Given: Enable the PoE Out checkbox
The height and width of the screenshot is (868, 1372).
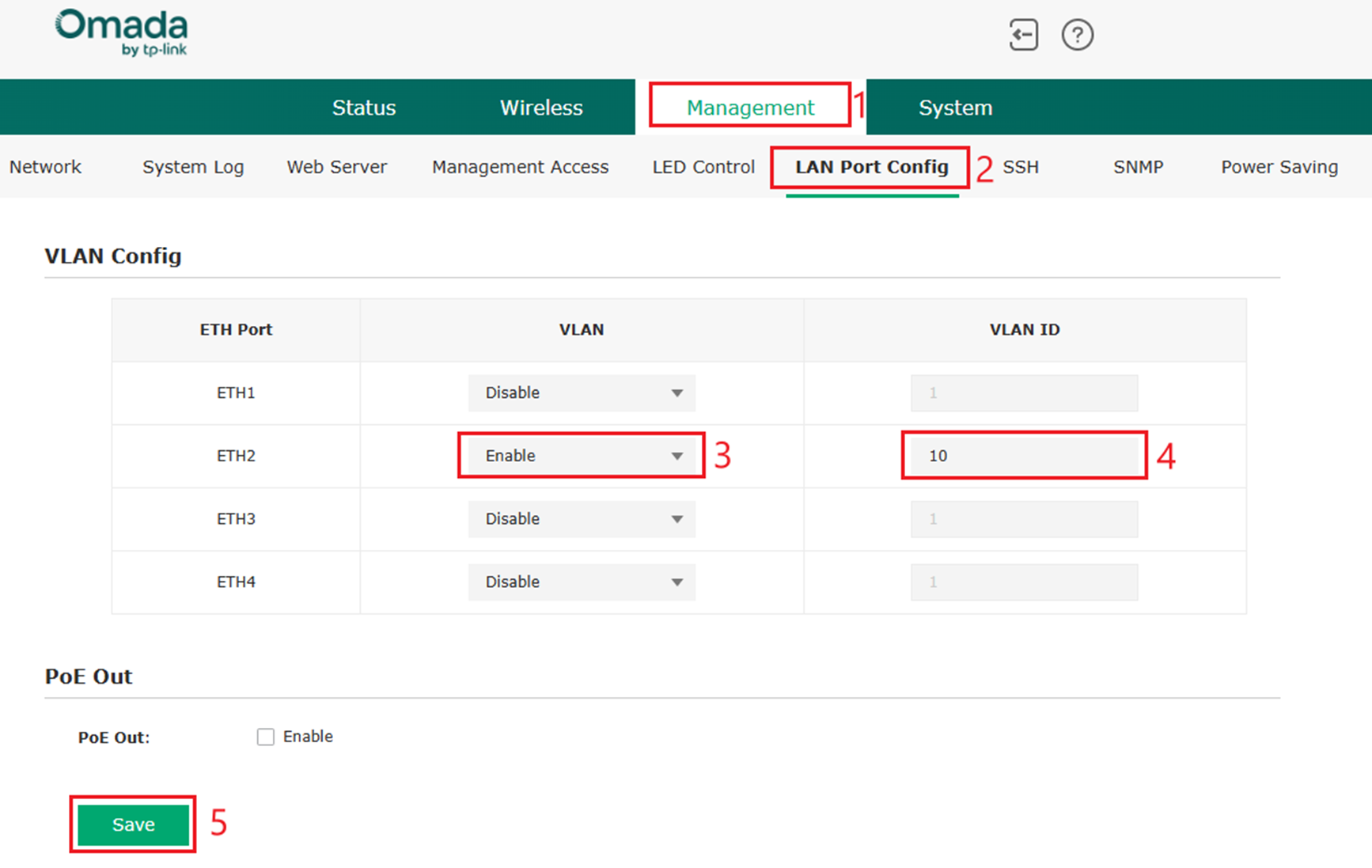Looking at the screenshot, I should click(x=265, y=737).
